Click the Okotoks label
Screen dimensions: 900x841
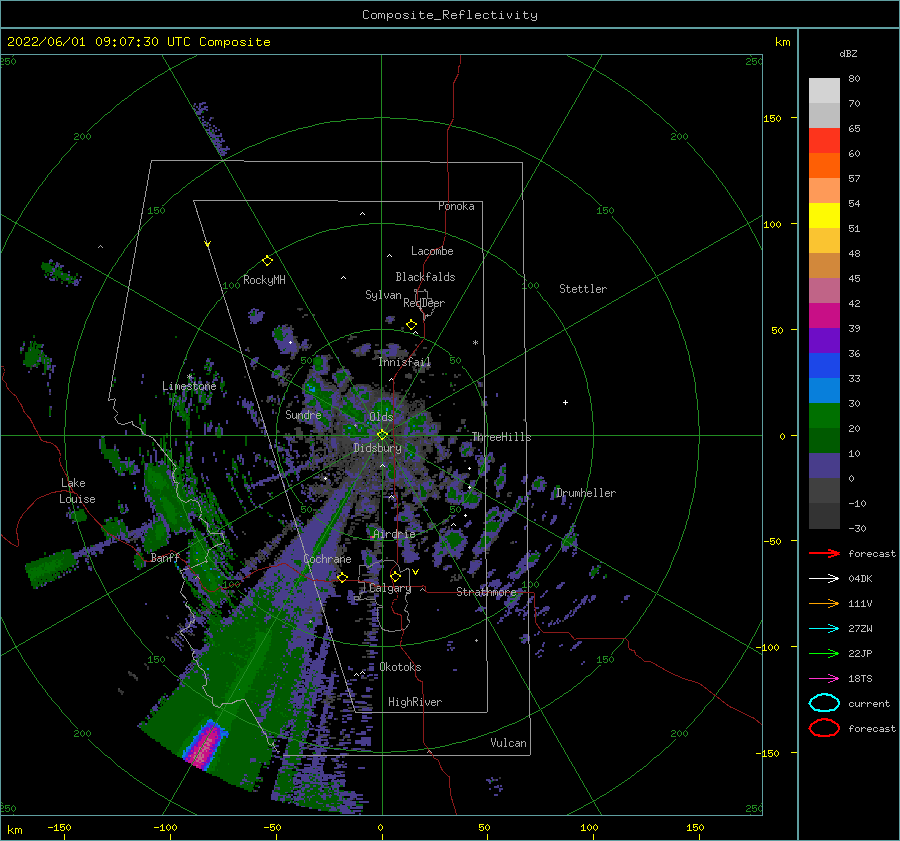pos(400,667)
